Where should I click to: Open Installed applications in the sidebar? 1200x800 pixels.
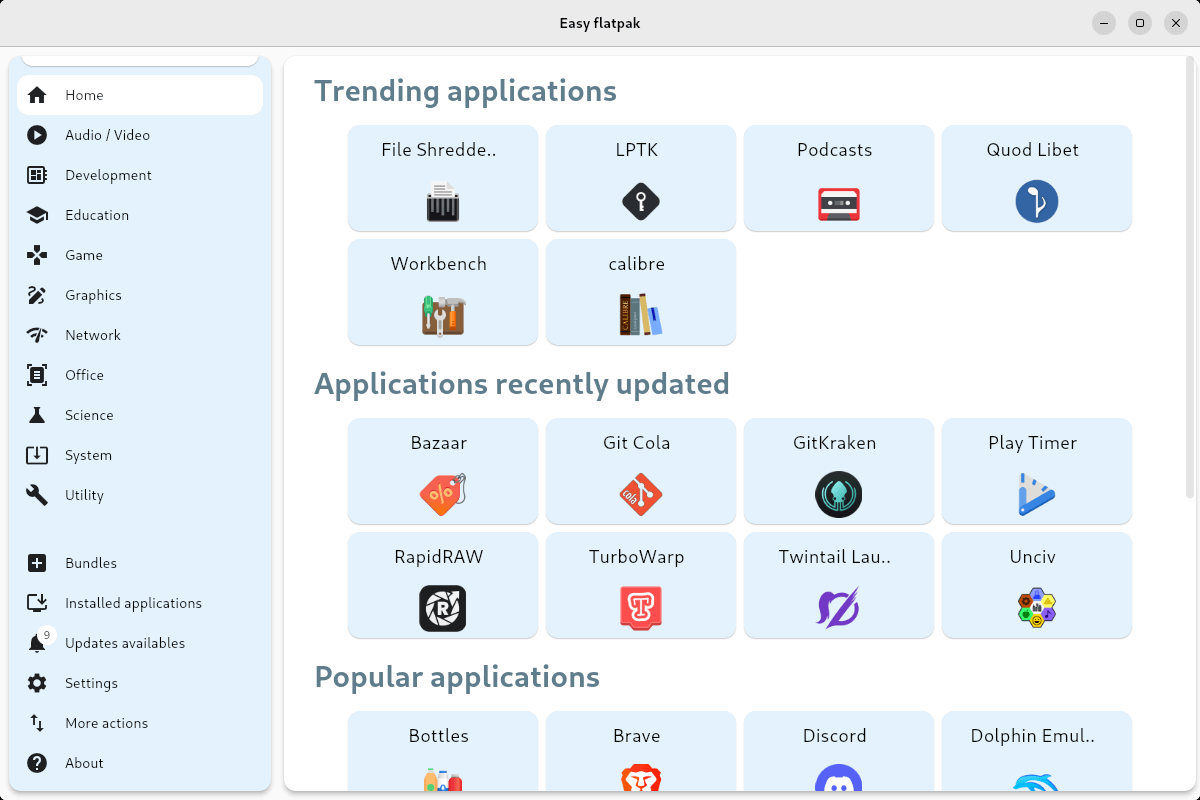point(133,603)
